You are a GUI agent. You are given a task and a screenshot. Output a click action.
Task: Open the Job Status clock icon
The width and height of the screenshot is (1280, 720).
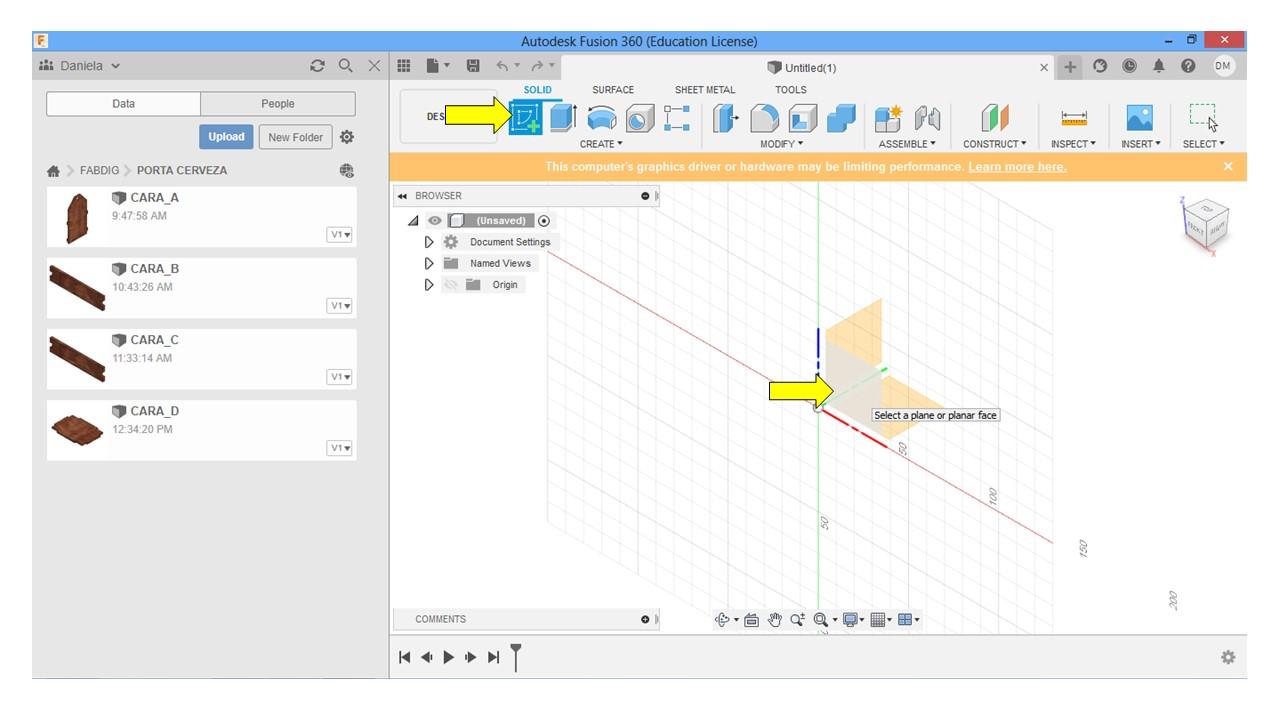pos(1129,66)
